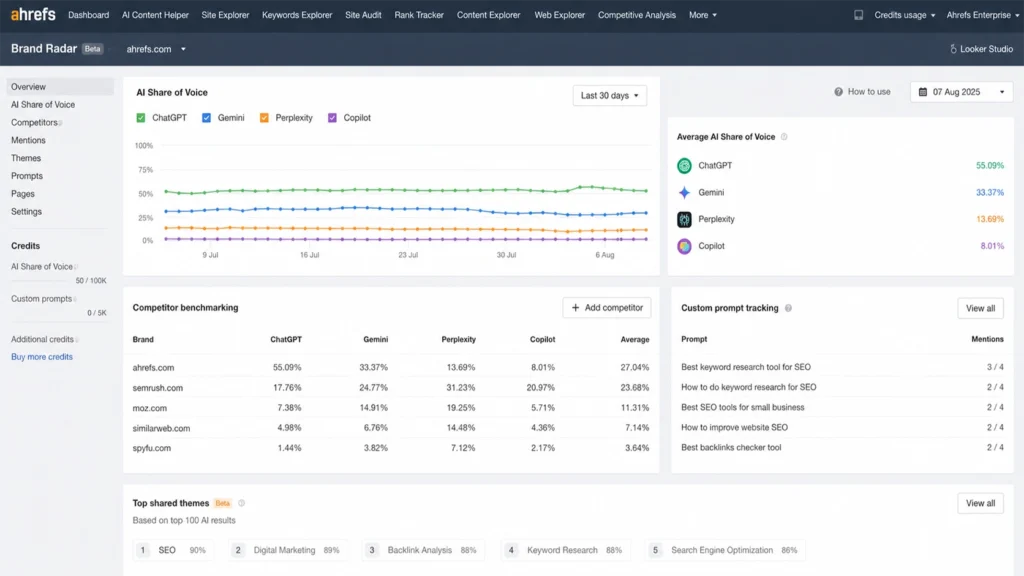The height and width of the screenshot is (576, 1024).
Task: Toggle the Gemini series checkbox
Action: 206,118
